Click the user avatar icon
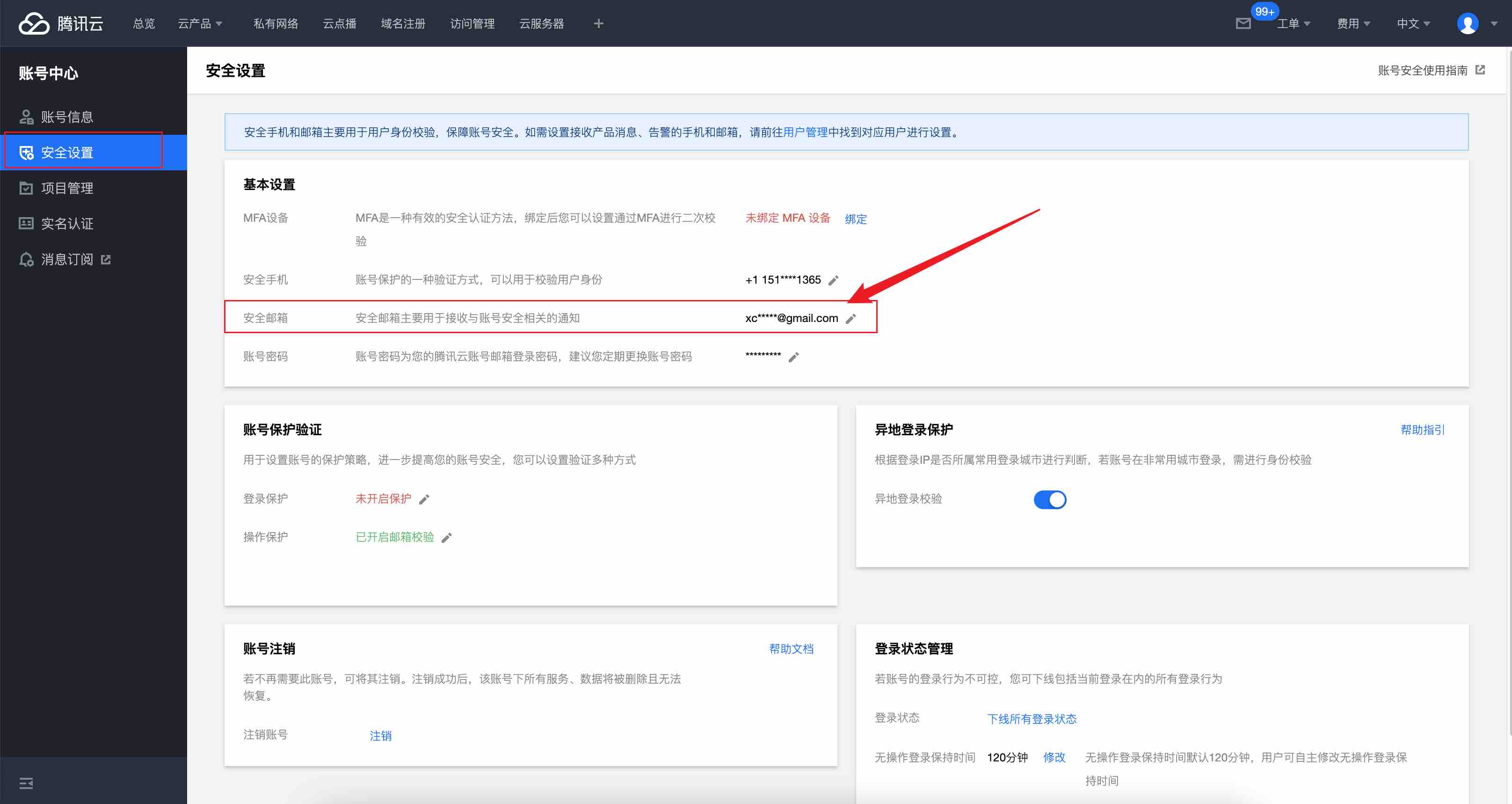The image size is (1512, 804). pyautogui.click(x=1468, y=23)
